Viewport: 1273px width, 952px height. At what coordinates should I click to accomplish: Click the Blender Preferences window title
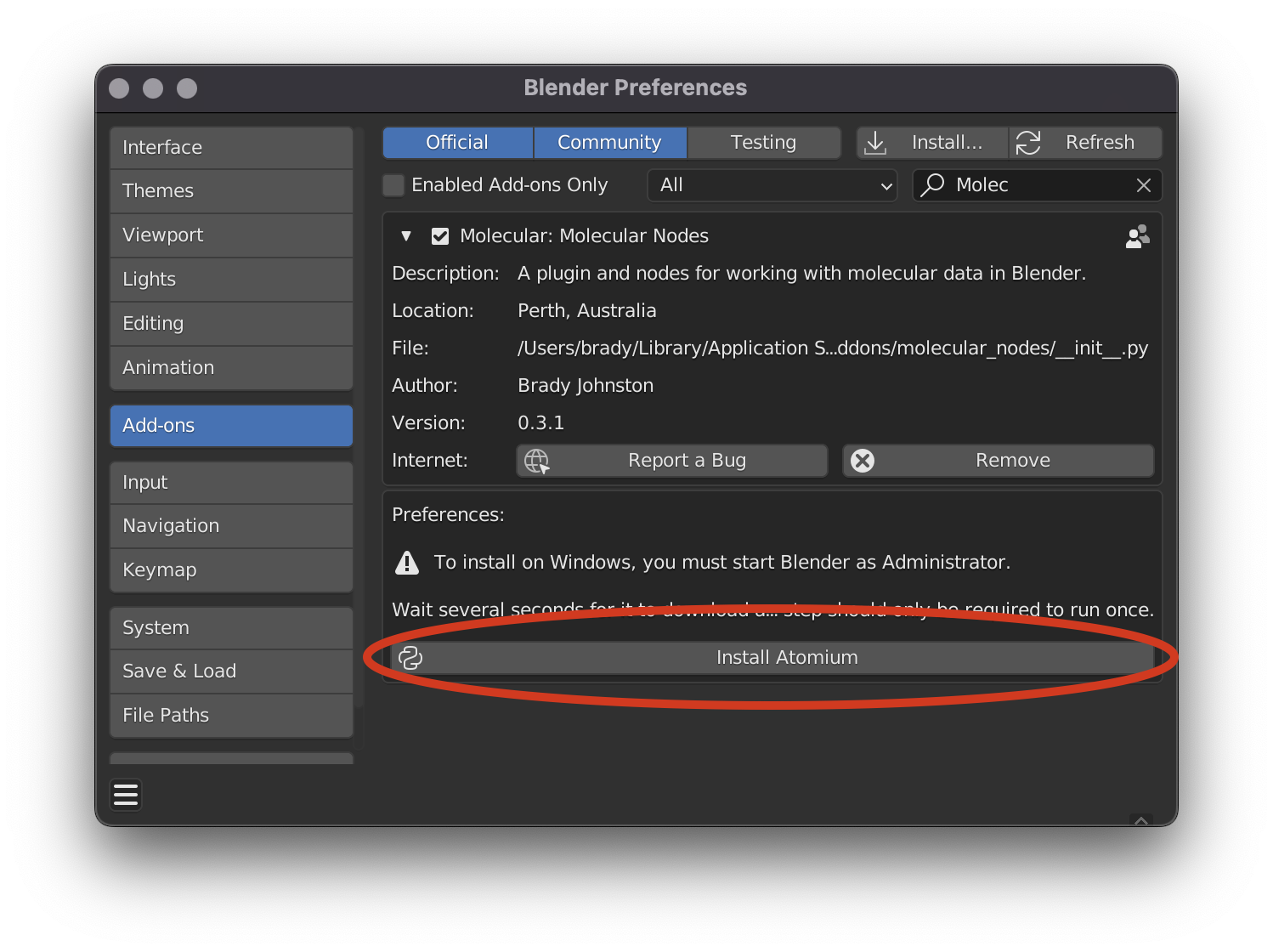coord(636,88)
